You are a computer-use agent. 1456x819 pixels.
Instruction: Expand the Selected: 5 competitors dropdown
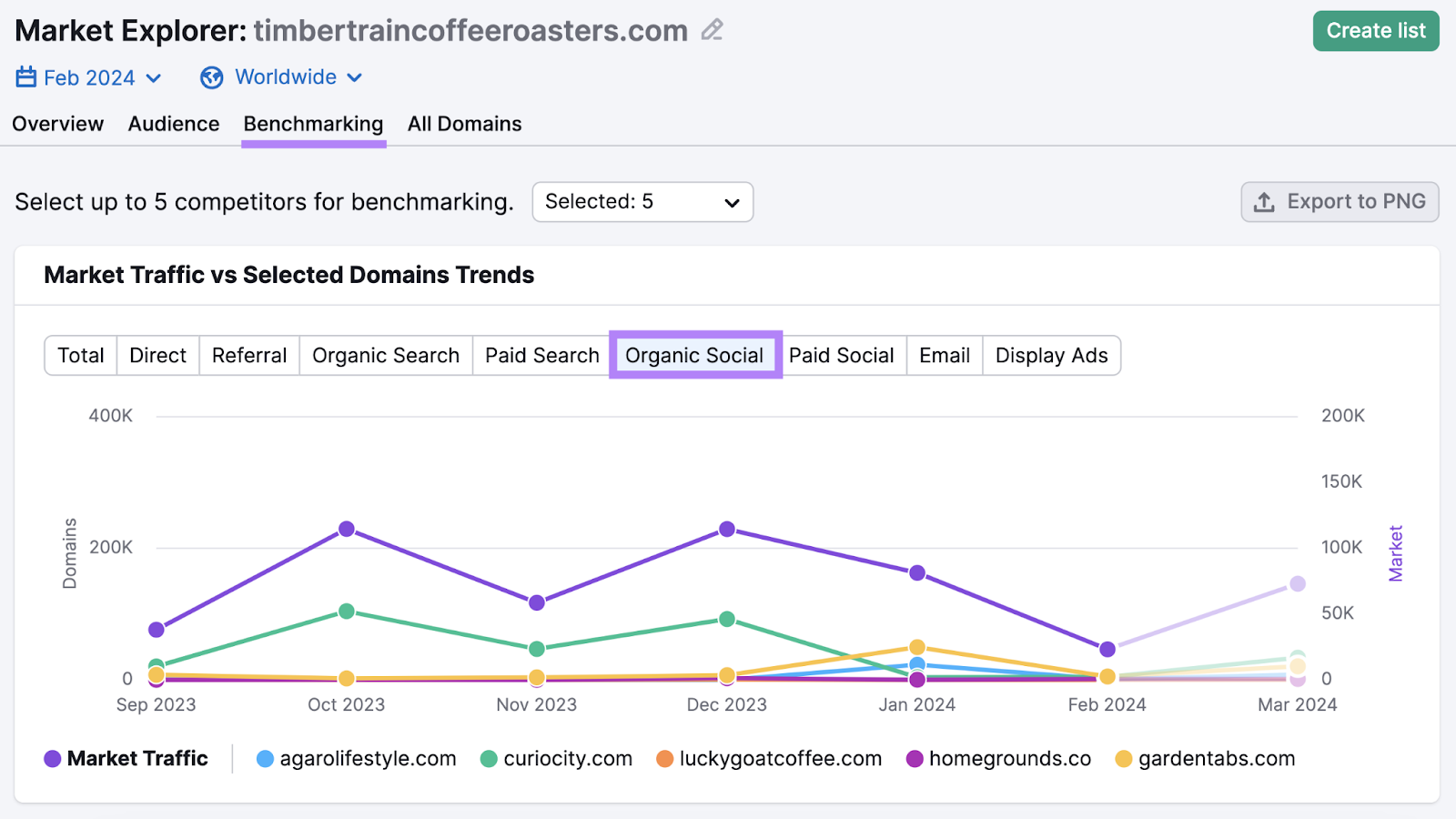(642, 202)
